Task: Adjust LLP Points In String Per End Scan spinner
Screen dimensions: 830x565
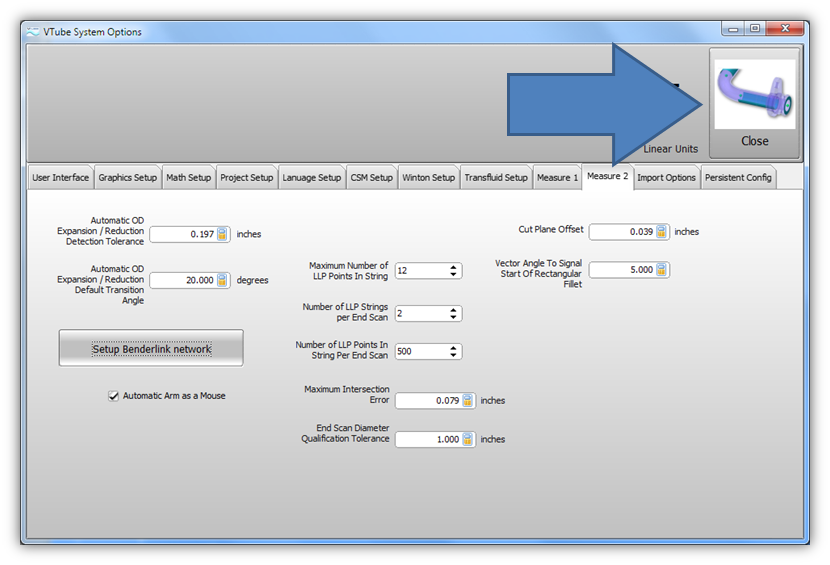Action: pyautogui.click(x=454, y=352)
